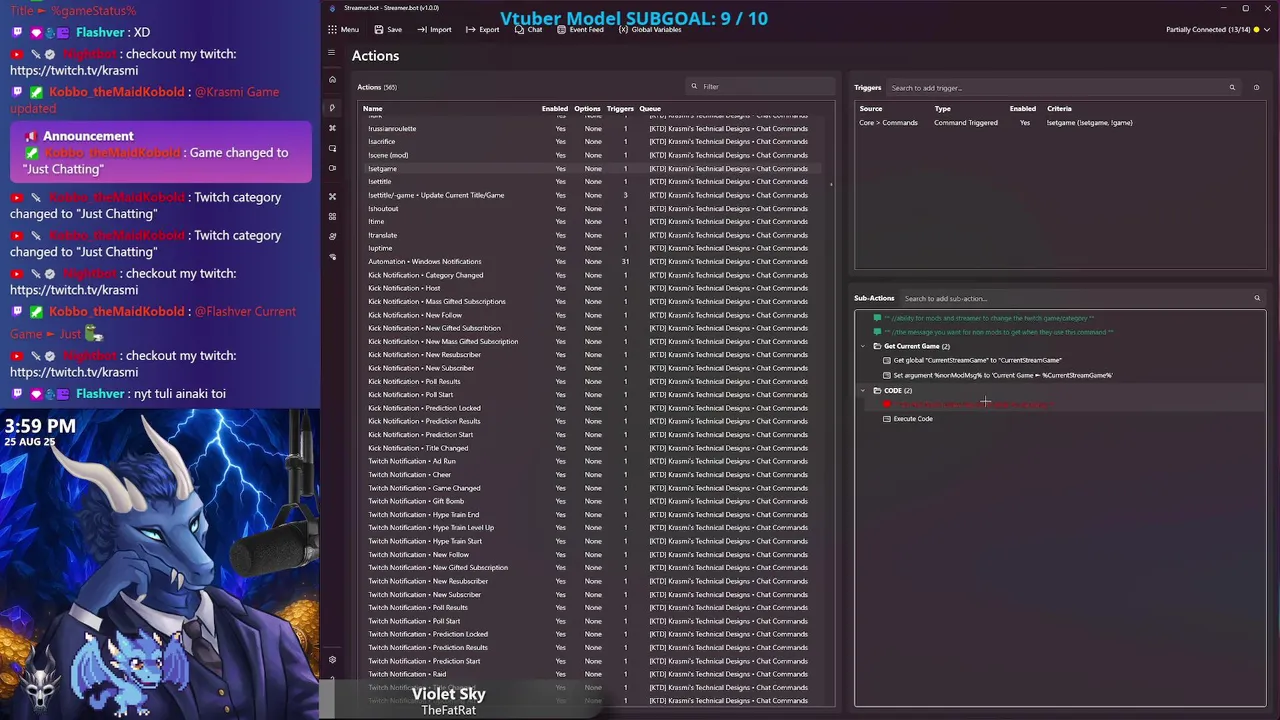The image size is (1280, 720).
Task: Open the Event Feed from the toolbar
Action: tap(580, 30)
